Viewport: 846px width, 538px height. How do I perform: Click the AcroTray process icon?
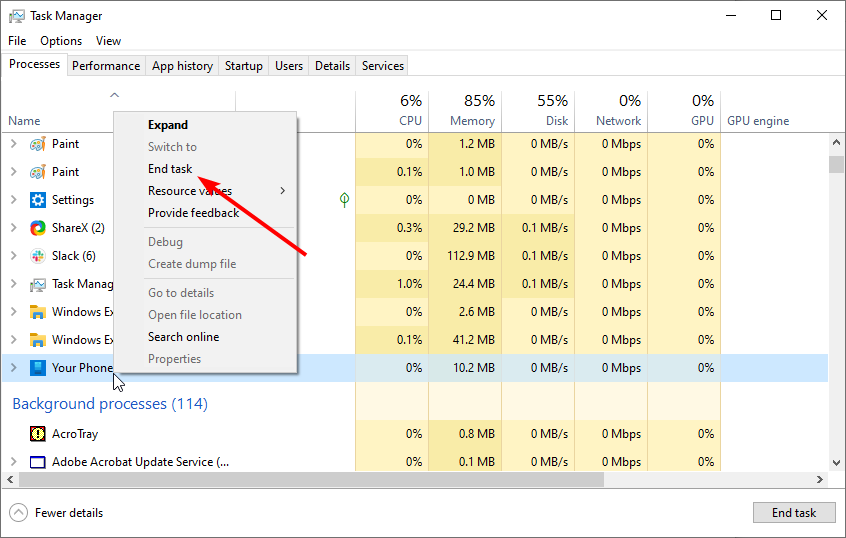(38, 434)
